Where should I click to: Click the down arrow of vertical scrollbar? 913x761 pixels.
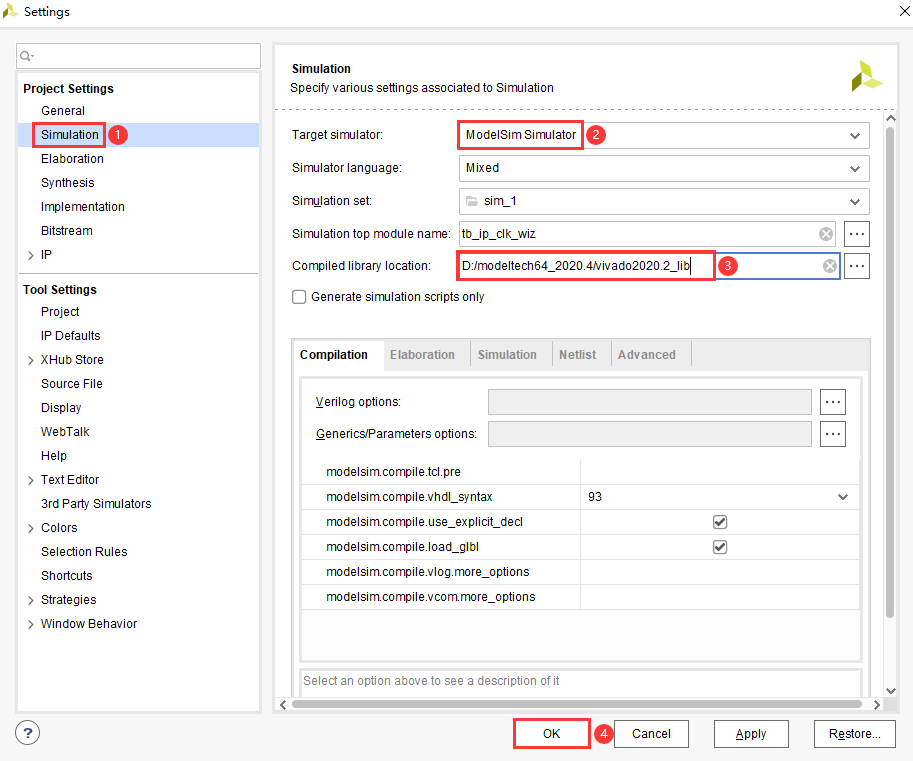890,691
